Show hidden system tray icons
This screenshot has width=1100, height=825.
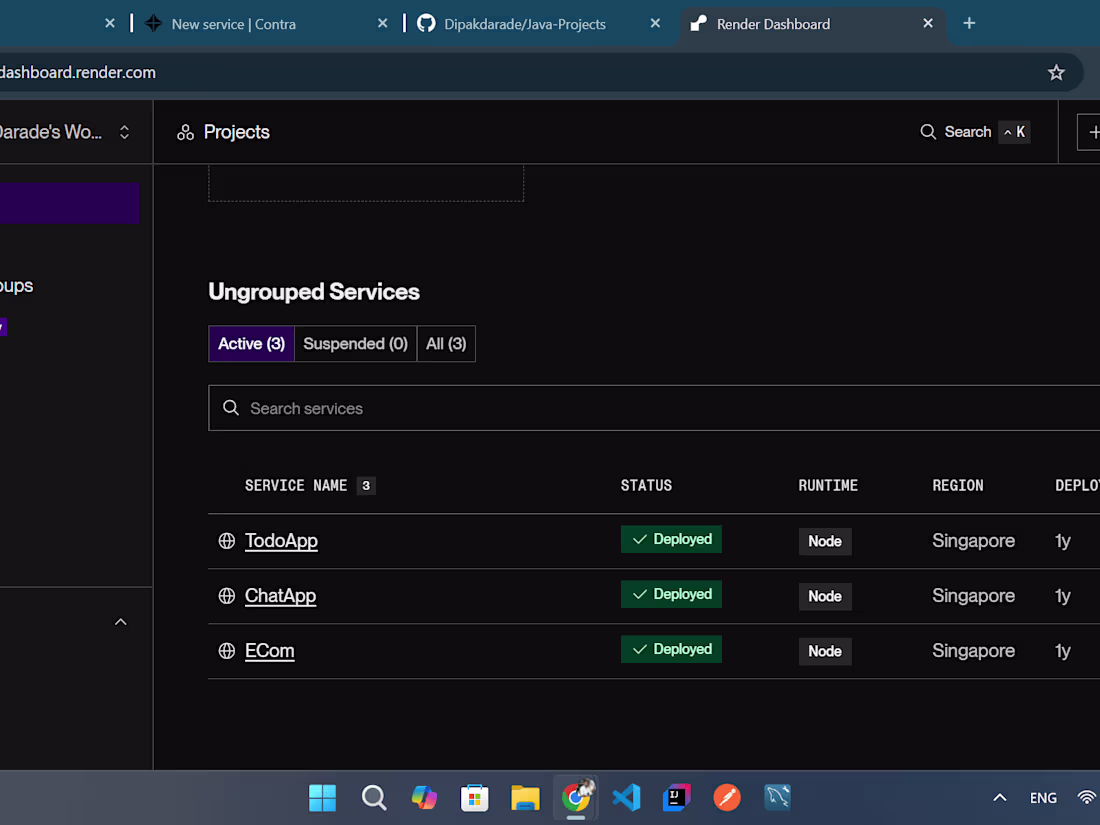(1000, 798)
